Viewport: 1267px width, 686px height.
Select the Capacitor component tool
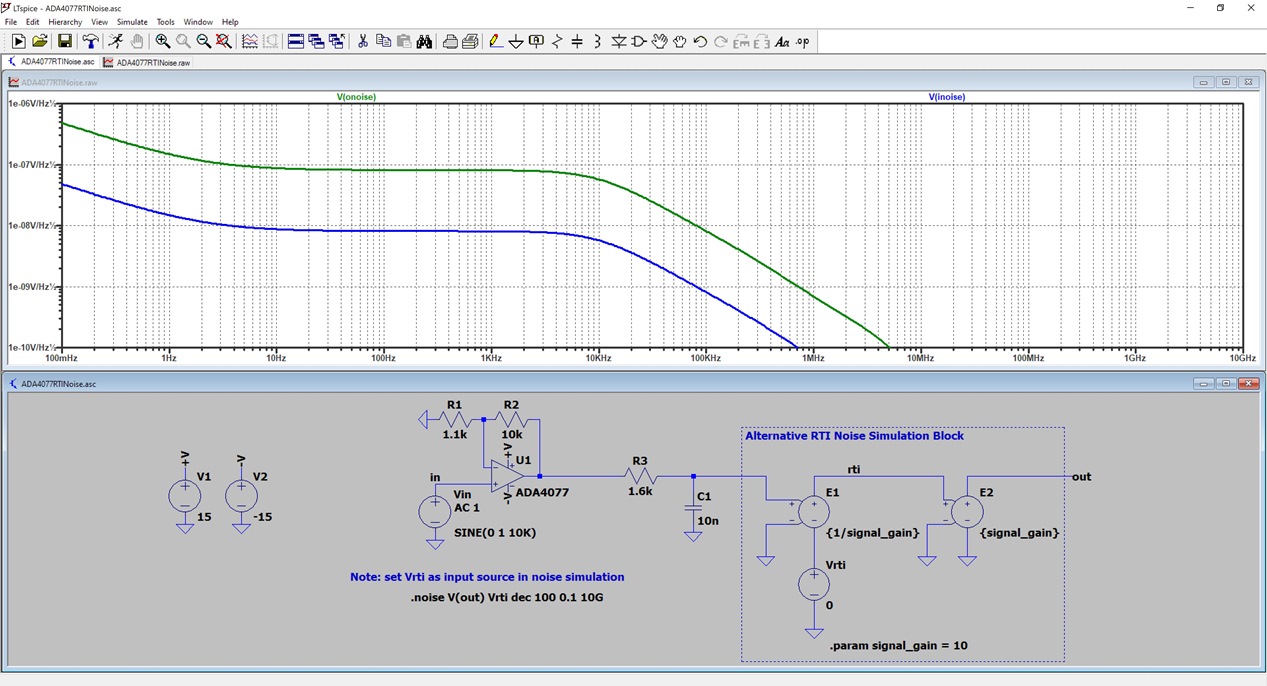tap(577, 41)
